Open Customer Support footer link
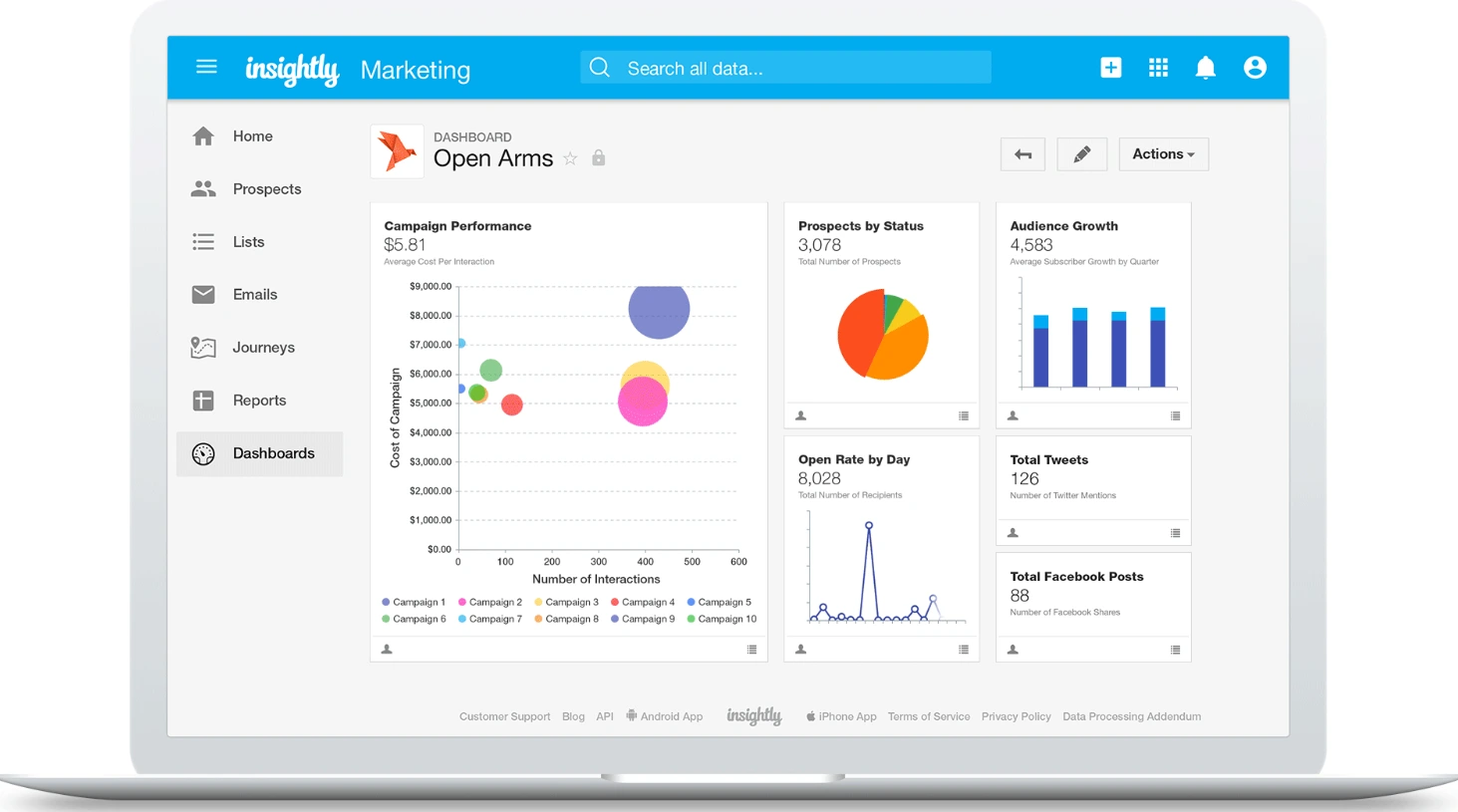The image size is (1458, 812). [504, 716]
